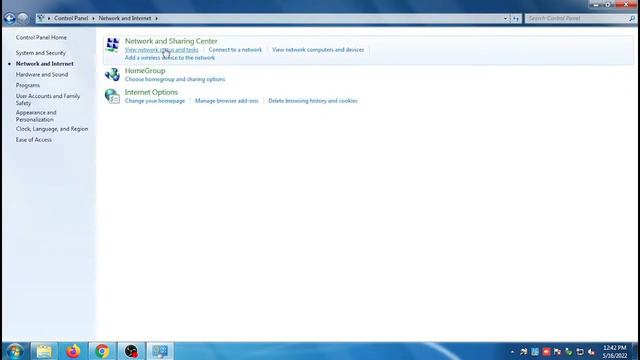640x360 pixels.
Task: Launch Google Chrome from the taskbar
Action: point(102,351)
